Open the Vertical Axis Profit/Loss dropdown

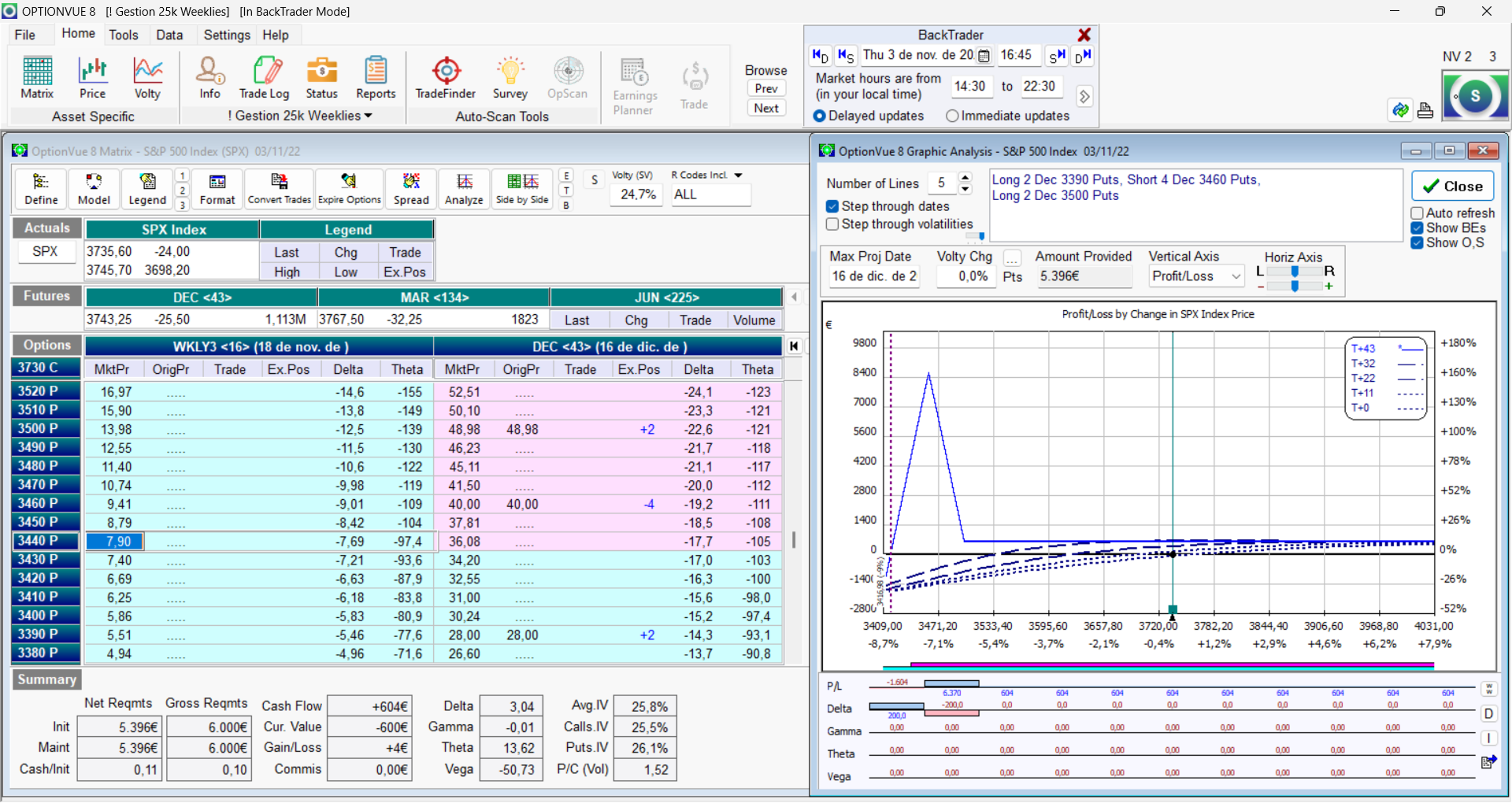pos(1236,276)
